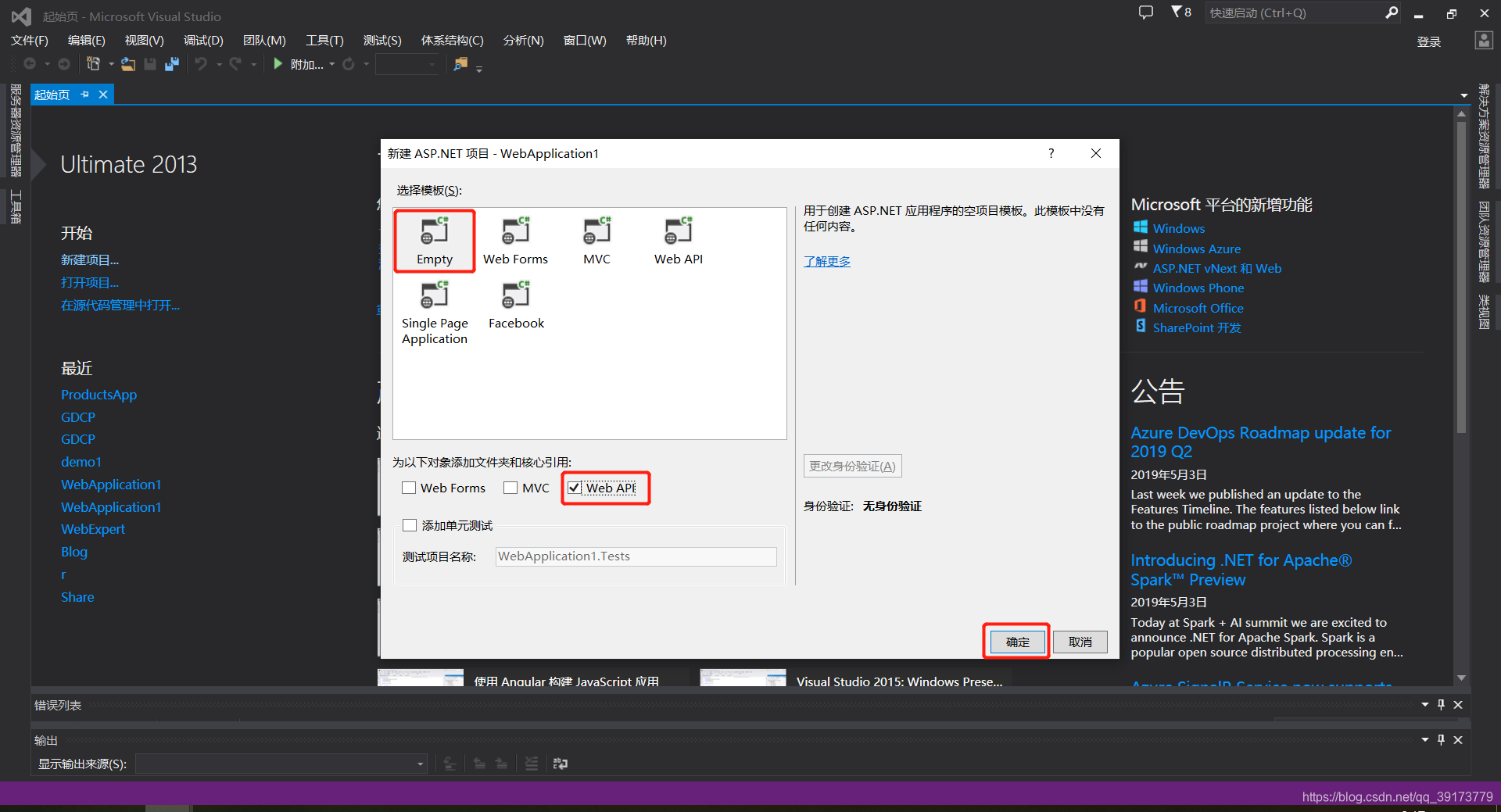Viewport: 1501px width, 812px height.
Task: Click the scroll down arrow of Start Page
Action: [x=1461, y=678]
